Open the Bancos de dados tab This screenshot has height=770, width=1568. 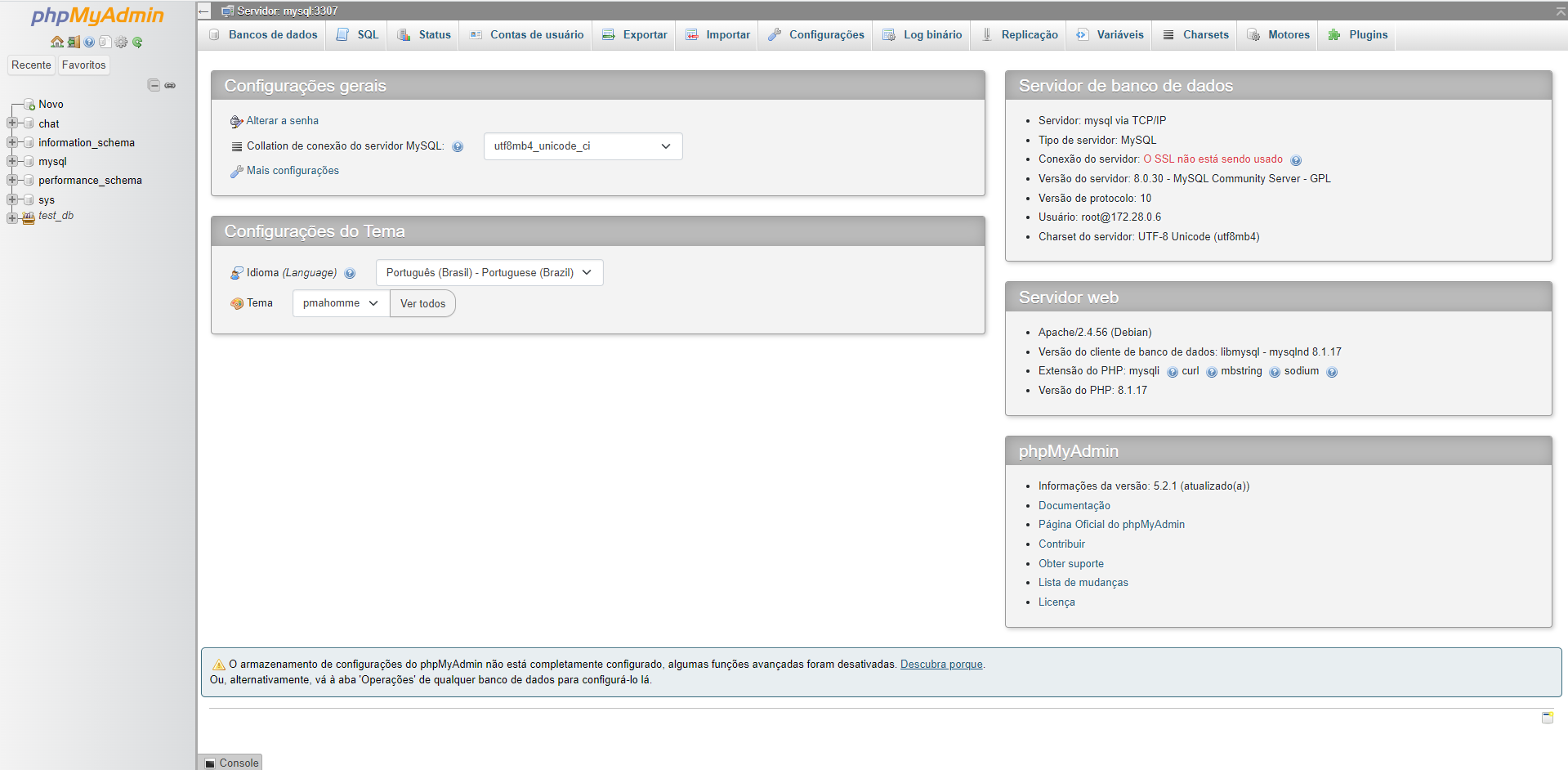263,35
